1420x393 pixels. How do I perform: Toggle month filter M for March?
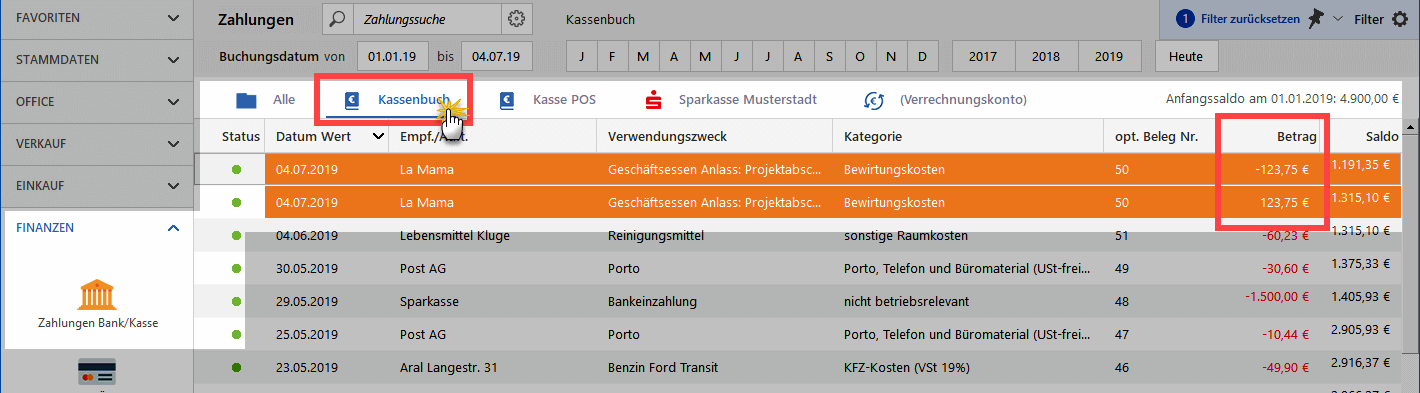click(643, 56)
